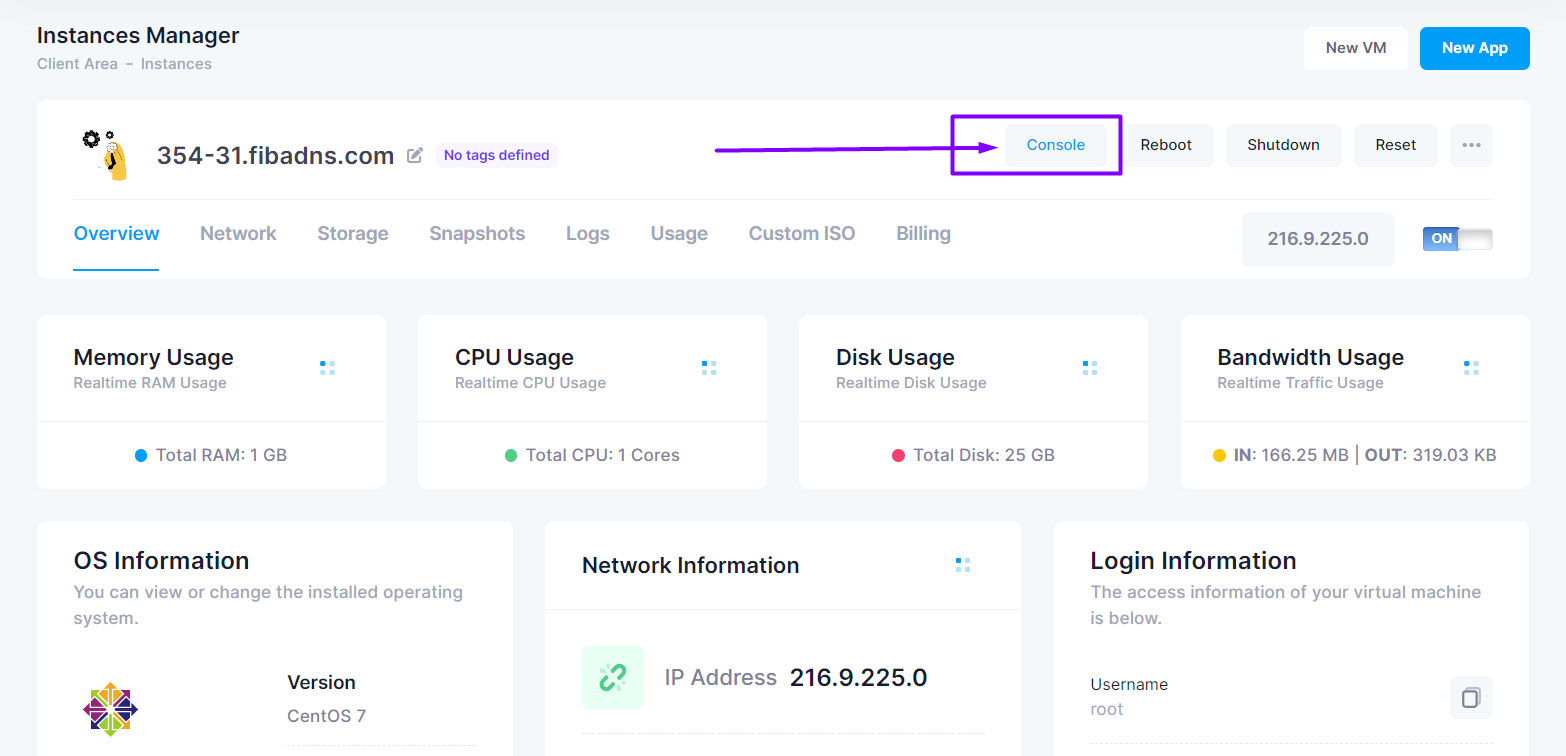Click the Total Disk: 25 GB text
Image resolution: width=1566 pixels, height=756 pixels.
coord(984,455)
